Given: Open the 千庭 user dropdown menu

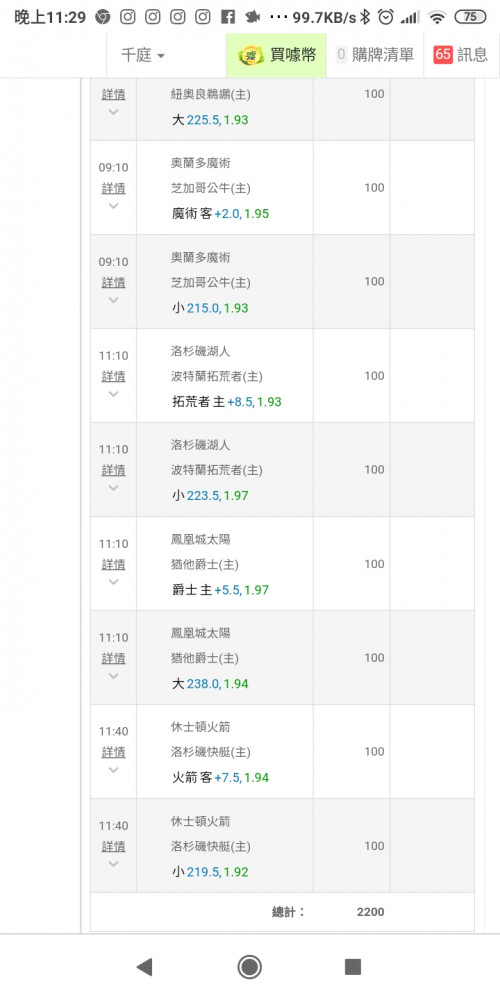Looking at the screenshot, I should (x=143, y=55).
